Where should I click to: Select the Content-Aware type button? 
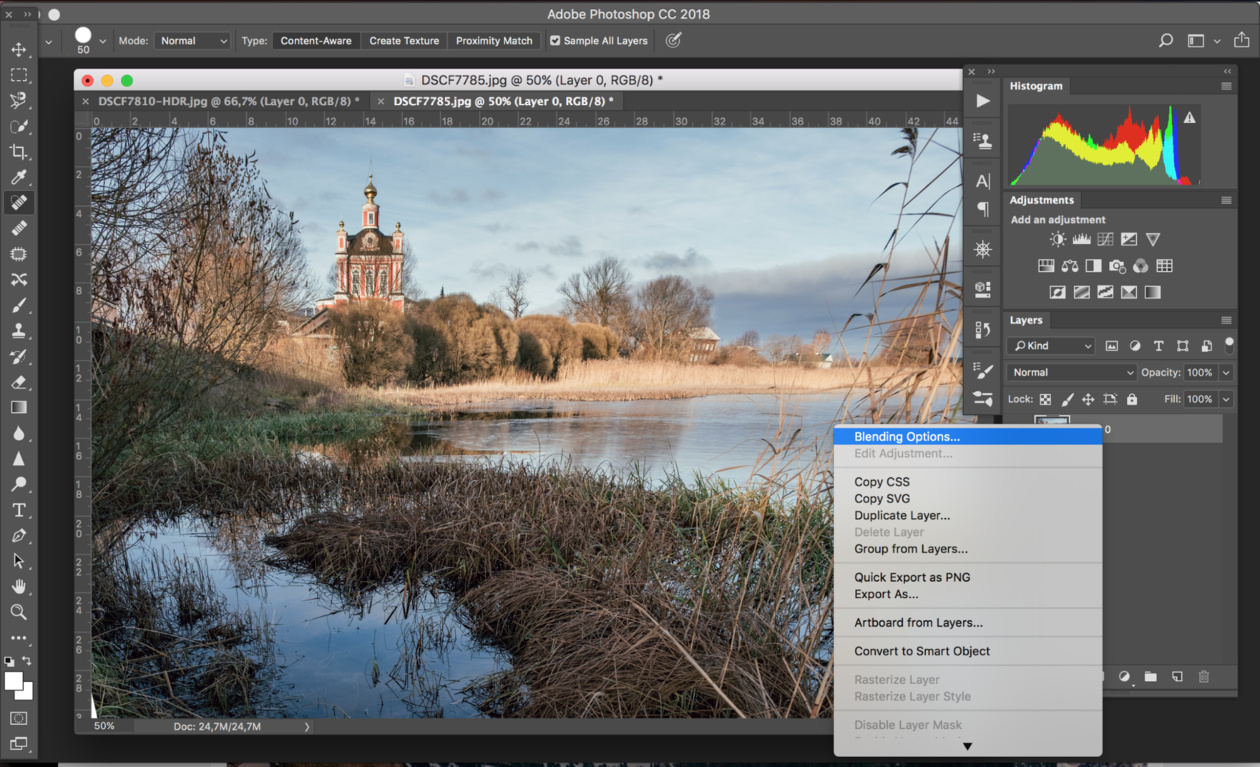point(316,41)
